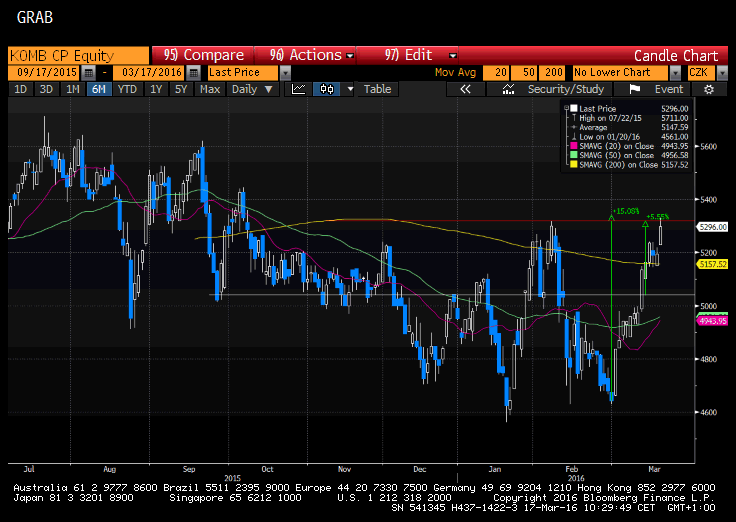Select the 1Y time range
Viewport: 736px width, 522px height.
(x=156, y=89)
